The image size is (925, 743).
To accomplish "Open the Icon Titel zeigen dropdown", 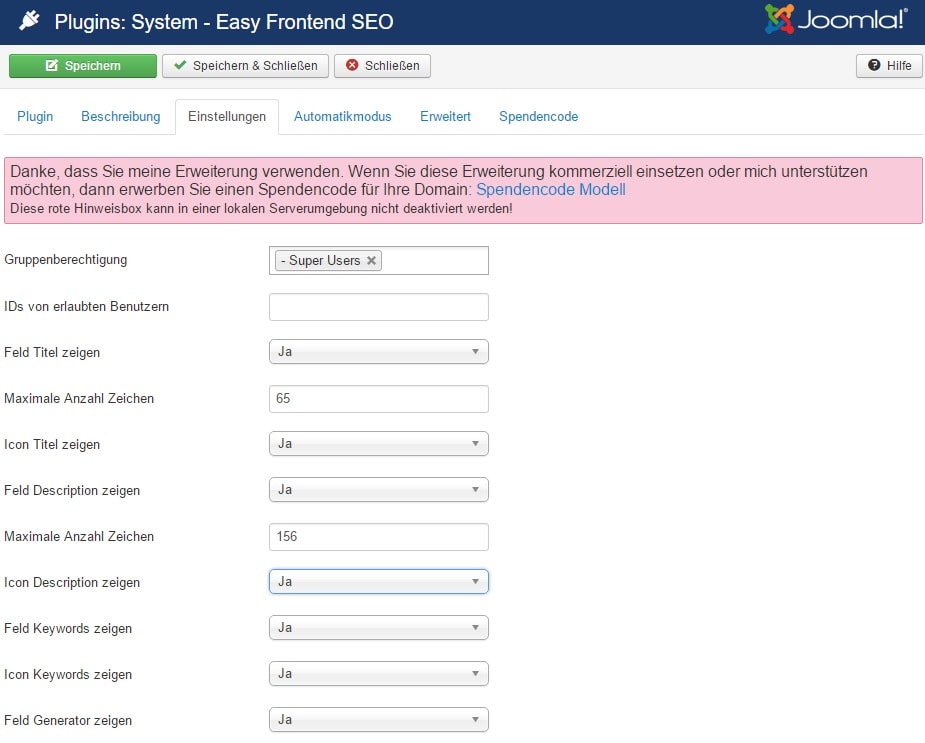I will (379, 444).
